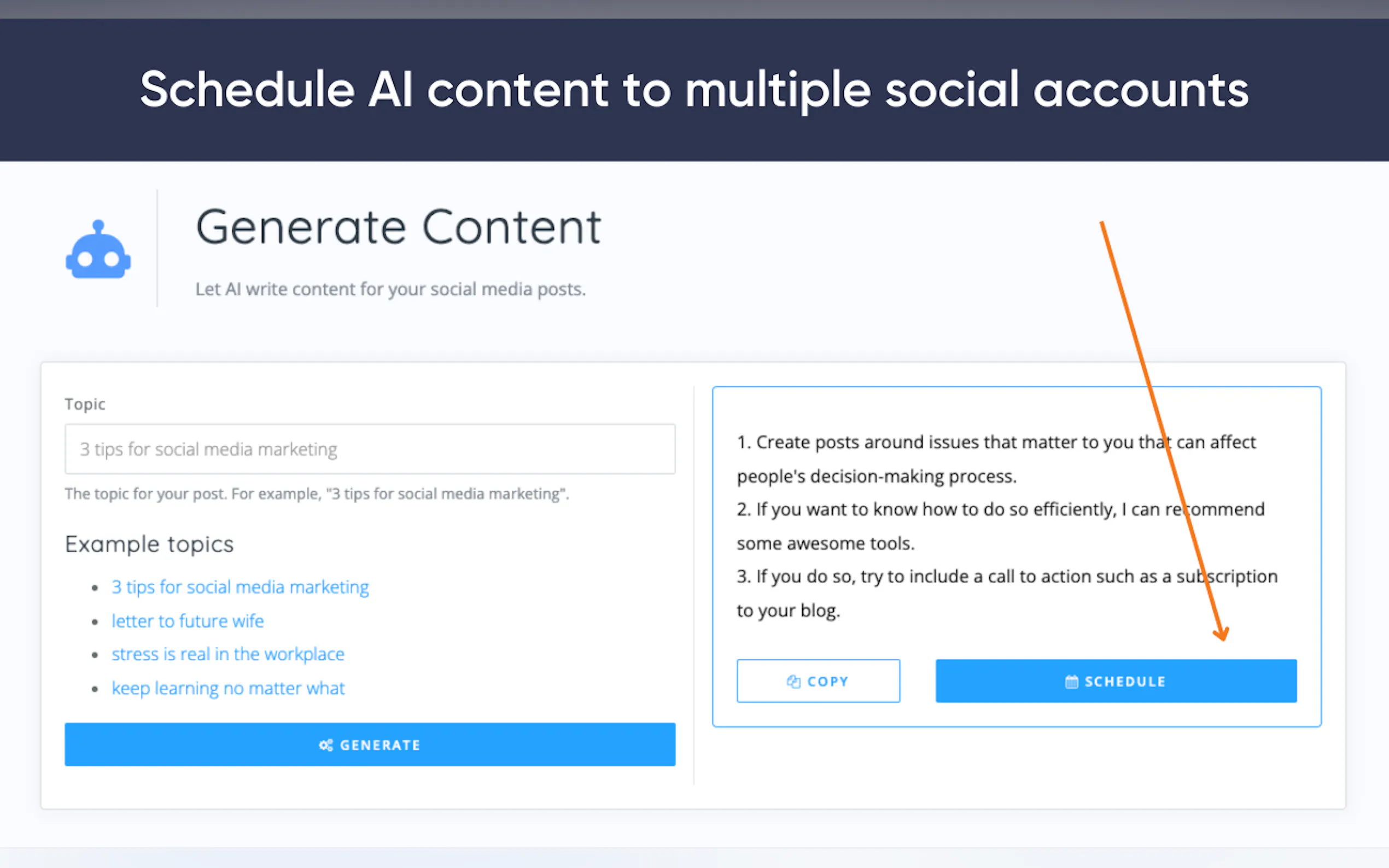Image resolution: width=1389 pixels, height=868 pixels.
Task: Click the helper text below Topic field
Action: (317, 494)
